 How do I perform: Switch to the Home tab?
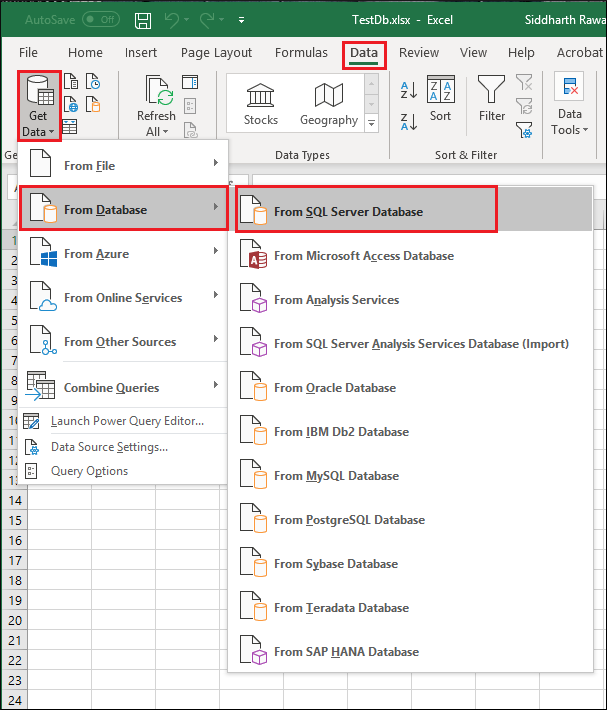coord(85,53)
